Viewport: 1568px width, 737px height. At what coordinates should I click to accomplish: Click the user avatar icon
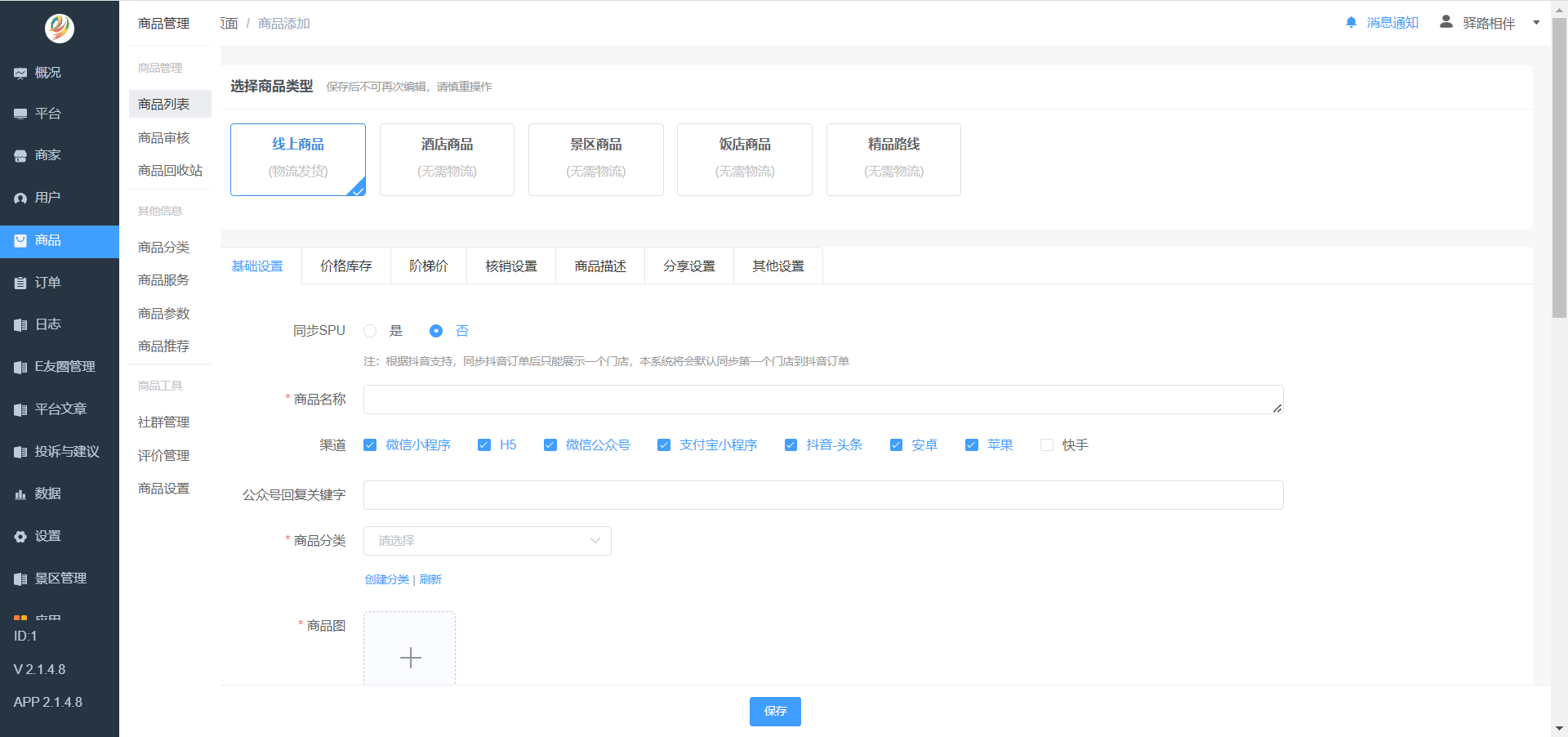(1445, 22)
